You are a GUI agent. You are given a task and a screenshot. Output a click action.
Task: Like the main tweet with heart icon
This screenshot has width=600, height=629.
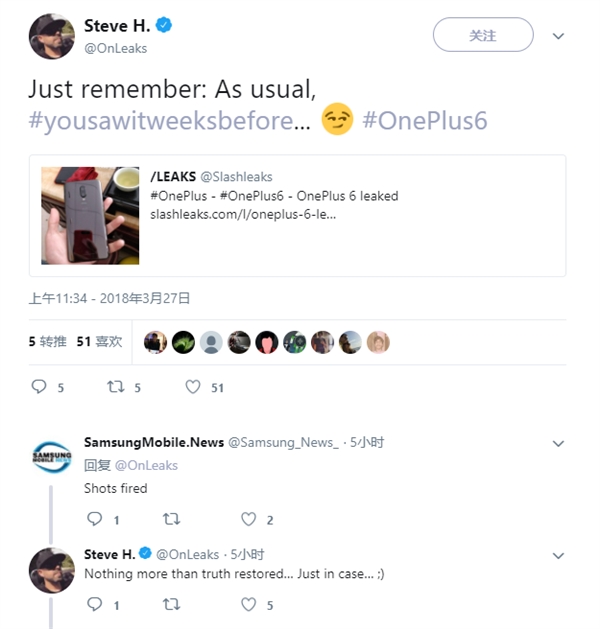coord(193,387)
